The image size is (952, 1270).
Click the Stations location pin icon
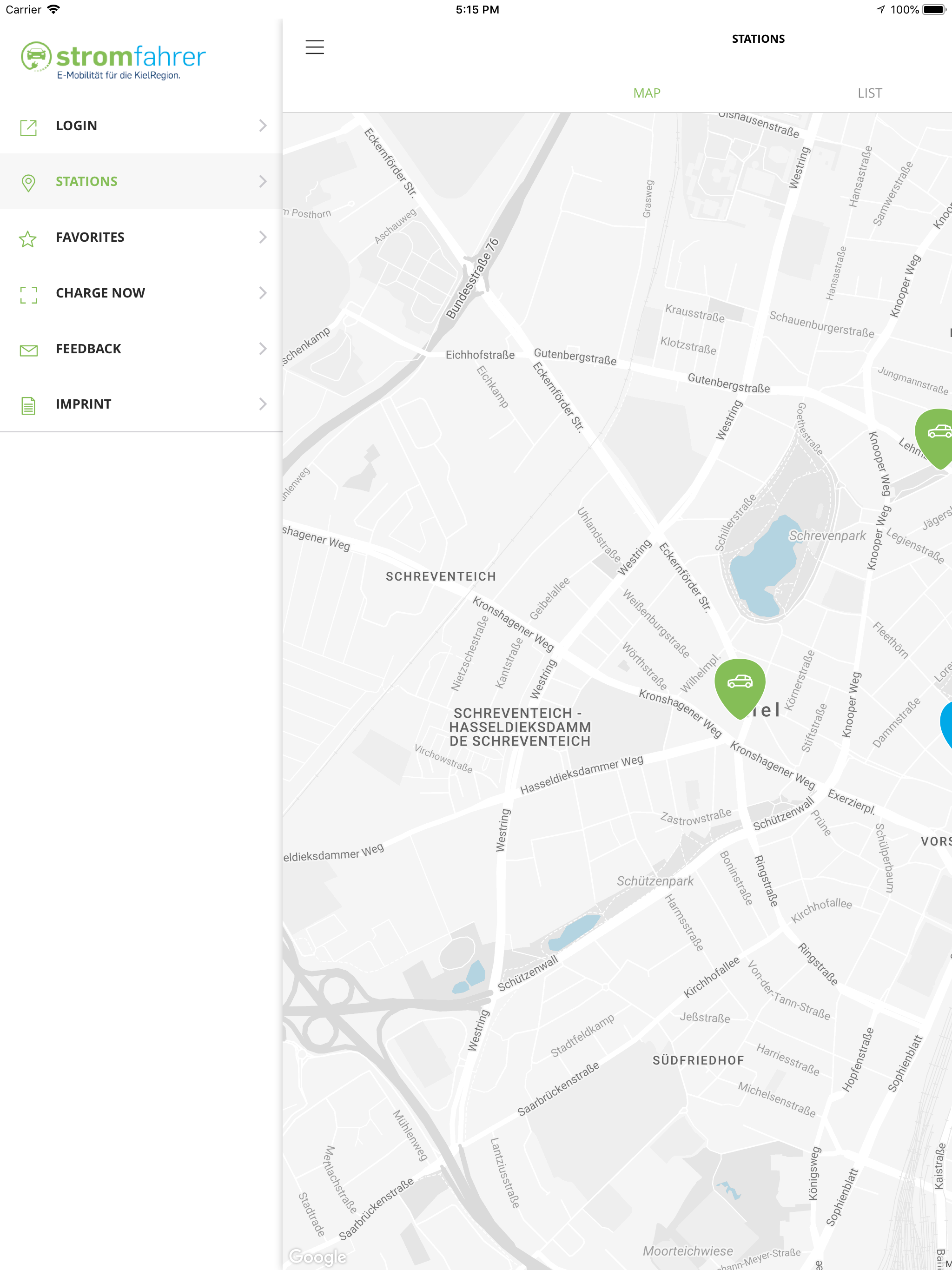pos(28,183)
